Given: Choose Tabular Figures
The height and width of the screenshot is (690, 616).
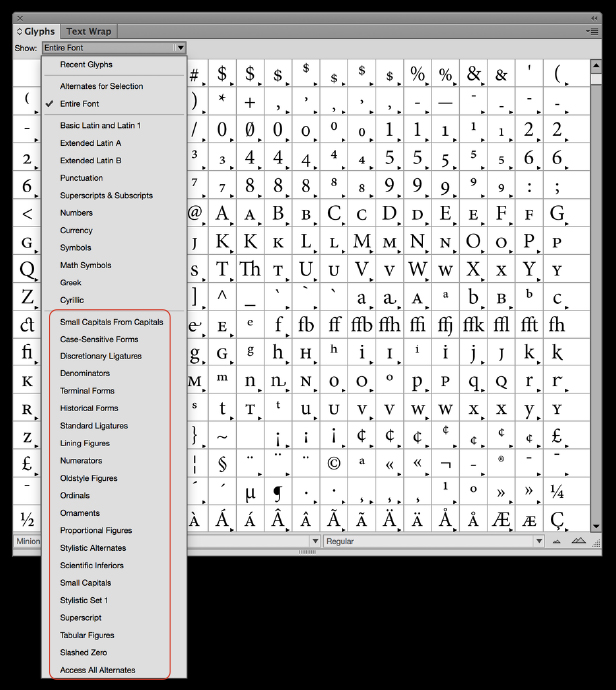Looking at the screenshot, I should coord(114,635).
